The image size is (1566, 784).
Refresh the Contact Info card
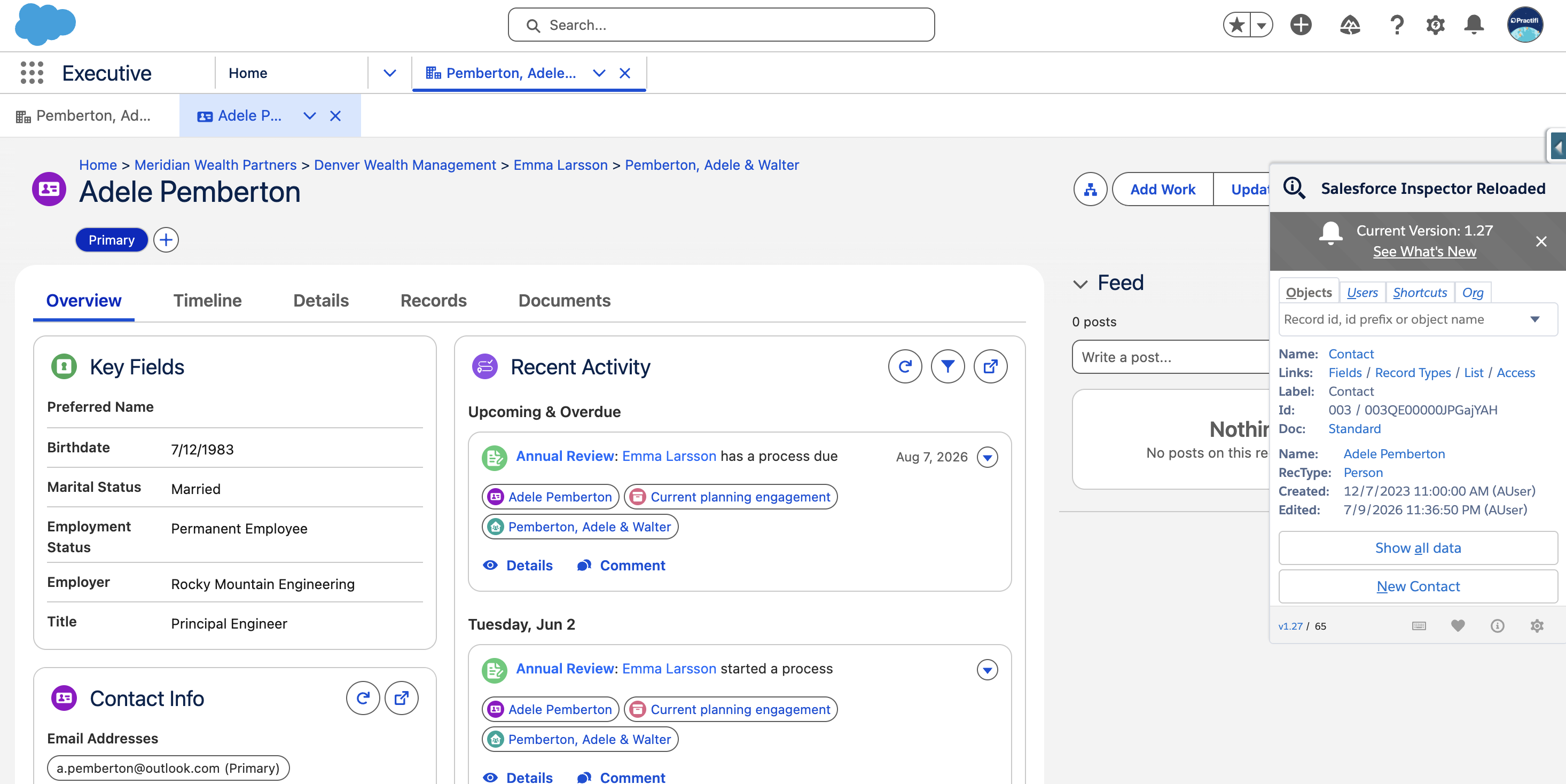[x=363, y=699]
